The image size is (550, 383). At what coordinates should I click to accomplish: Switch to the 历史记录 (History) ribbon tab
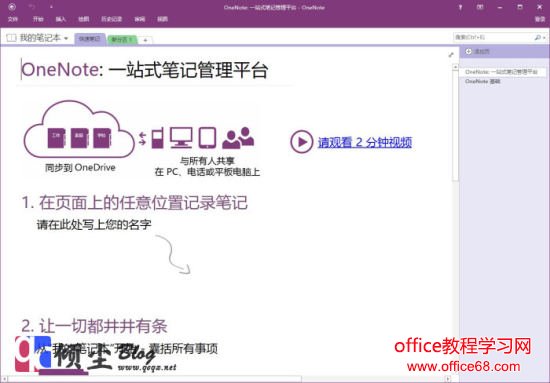pyautogui.click(x=112, y=19)
